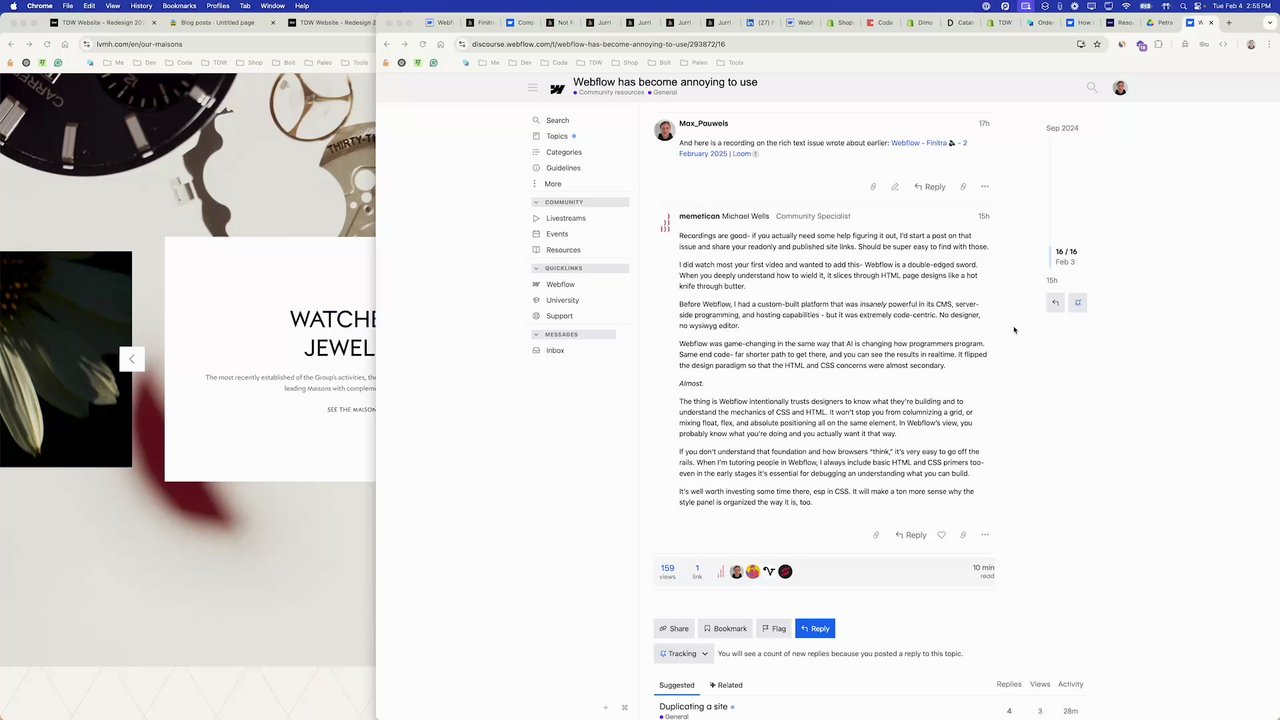Open the Profiles menu

[218, 6]
